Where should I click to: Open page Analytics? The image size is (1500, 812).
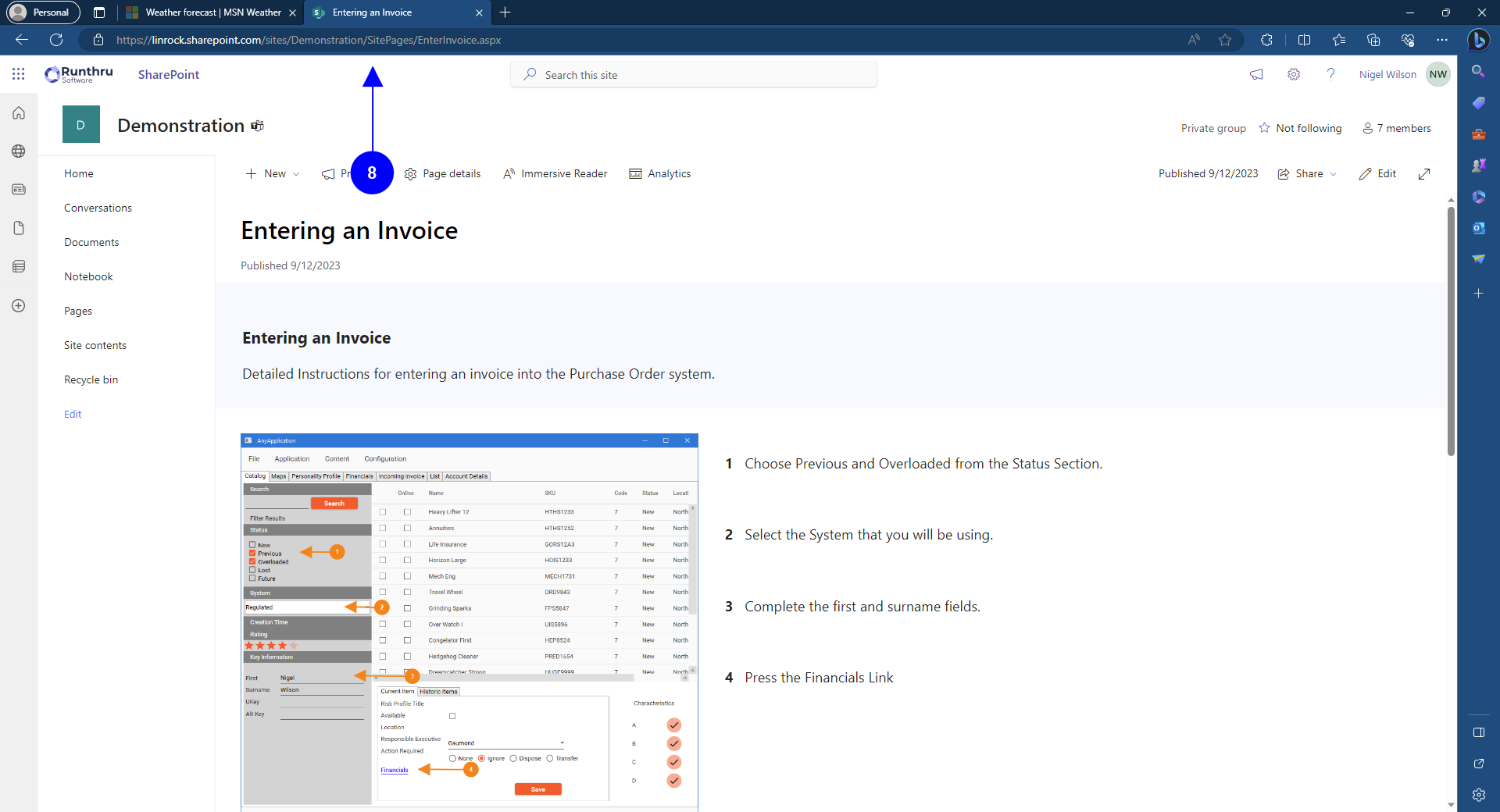click(660, 174)
